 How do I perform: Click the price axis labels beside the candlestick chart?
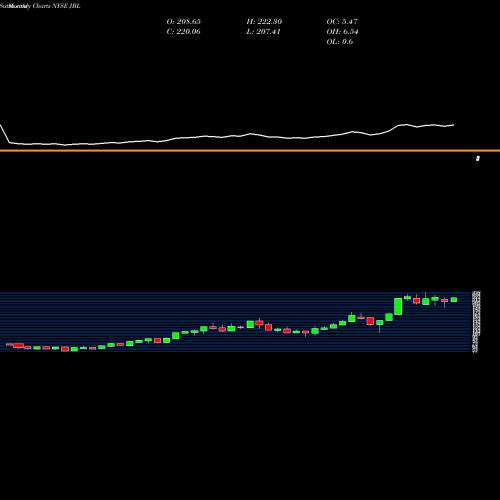(x=476, y=322)
